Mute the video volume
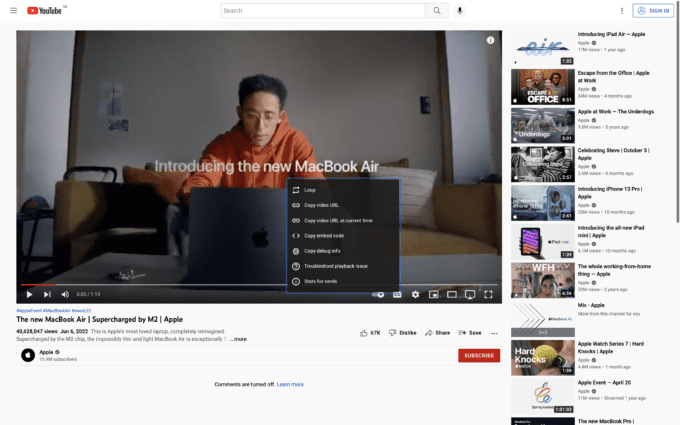 coord(65,294)
